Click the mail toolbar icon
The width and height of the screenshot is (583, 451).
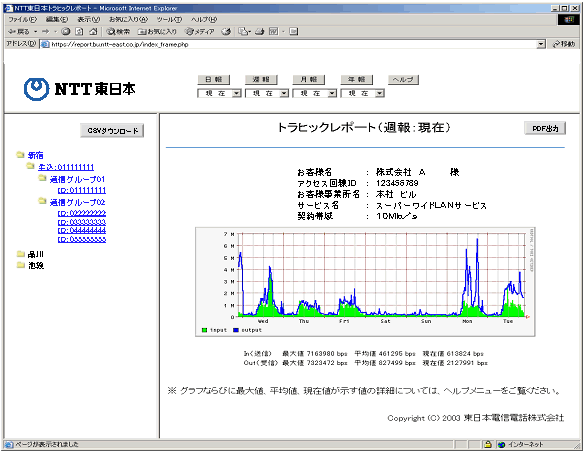(x=243, y=32)
